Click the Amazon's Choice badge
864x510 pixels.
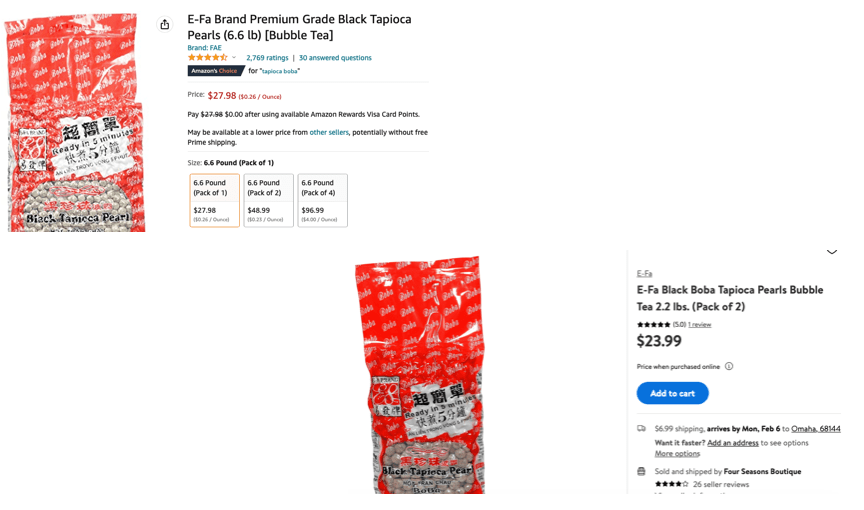click(x=215, y=71)
